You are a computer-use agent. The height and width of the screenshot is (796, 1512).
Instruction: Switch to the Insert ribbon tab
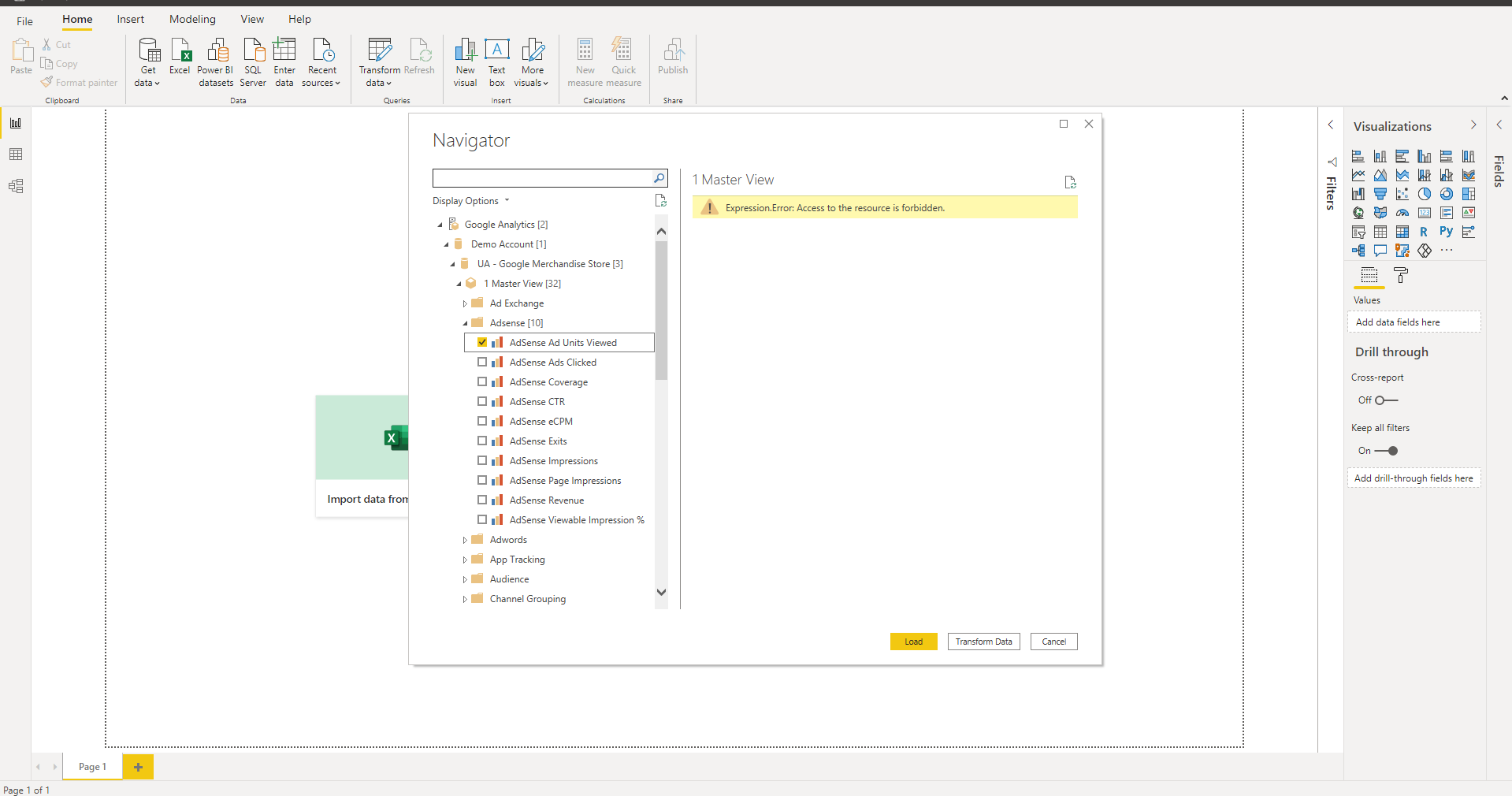[131, 20]
